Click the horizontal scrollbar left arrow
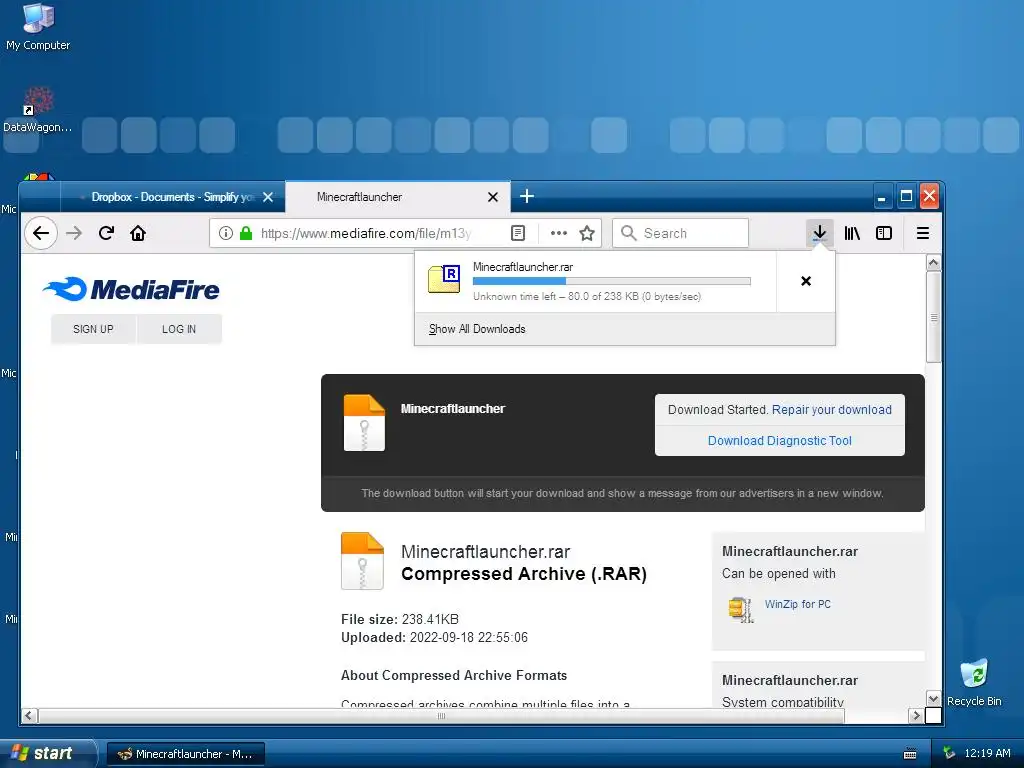The height and width of the screenshot is (768, 1024). [29, 716]
